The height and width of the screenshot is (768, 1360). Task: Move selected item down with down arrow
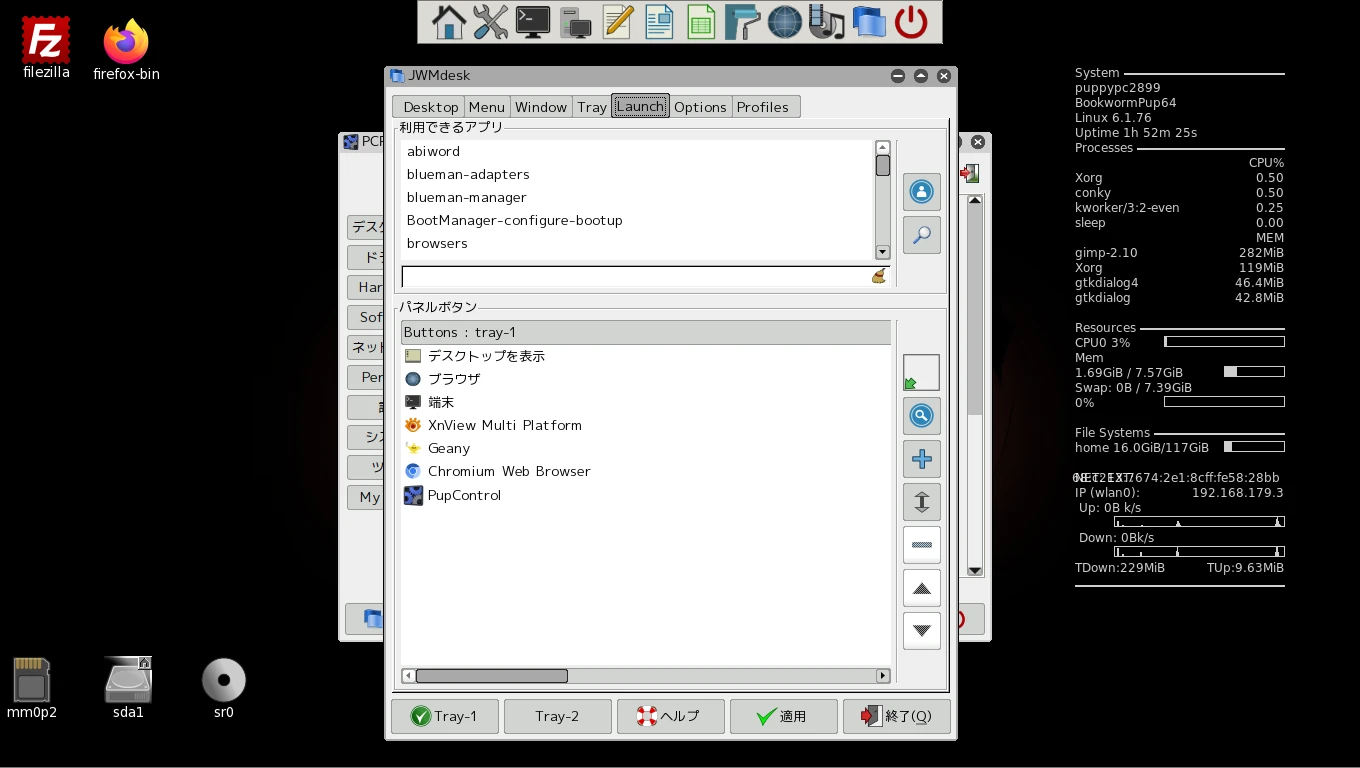921,631
